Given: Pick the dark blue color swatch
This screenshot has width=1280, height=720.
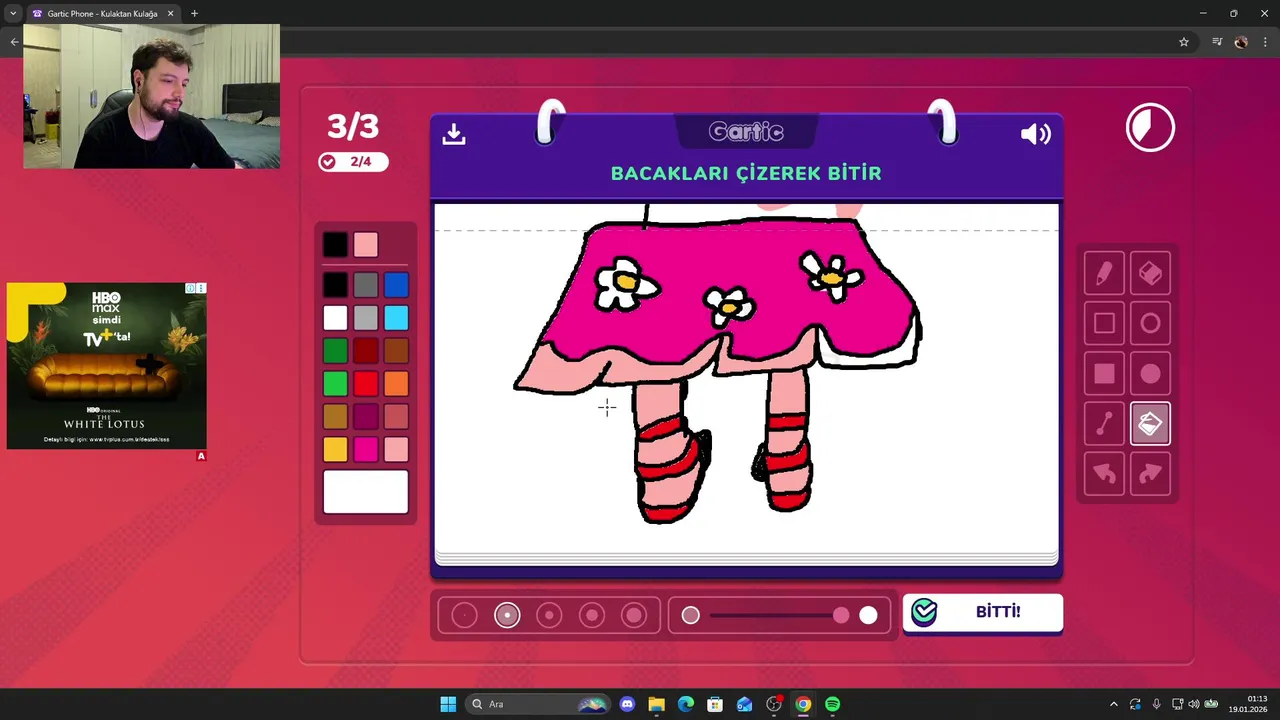Looking at the screenshot, I should click(396, 286).
